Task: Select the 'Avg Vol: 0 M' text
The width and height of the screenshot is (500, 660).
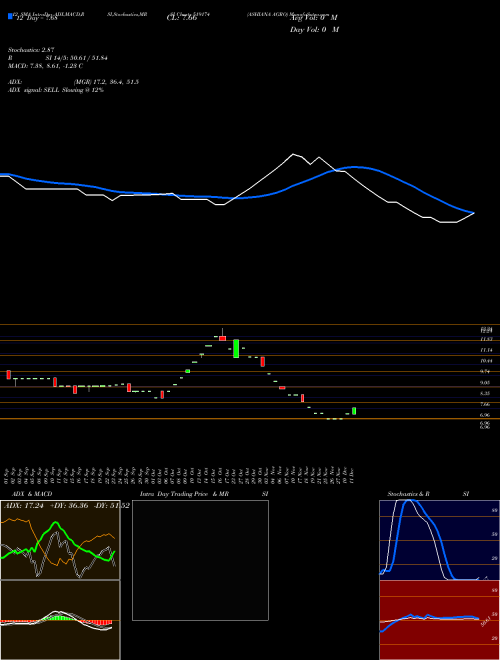Action: point(314,18)
